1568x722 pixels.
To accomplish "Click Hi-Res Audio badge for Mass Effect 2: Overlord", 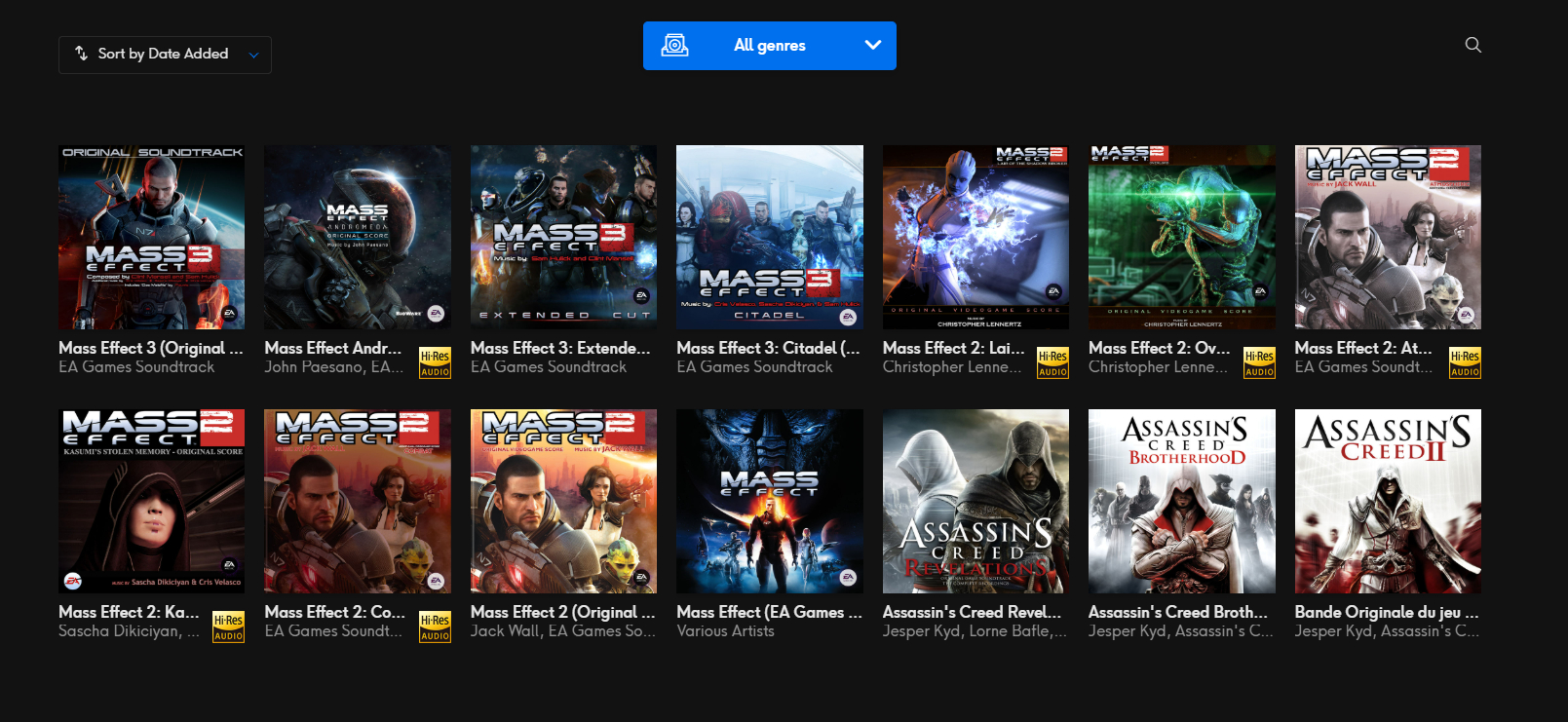I will tap(1259, 362).
